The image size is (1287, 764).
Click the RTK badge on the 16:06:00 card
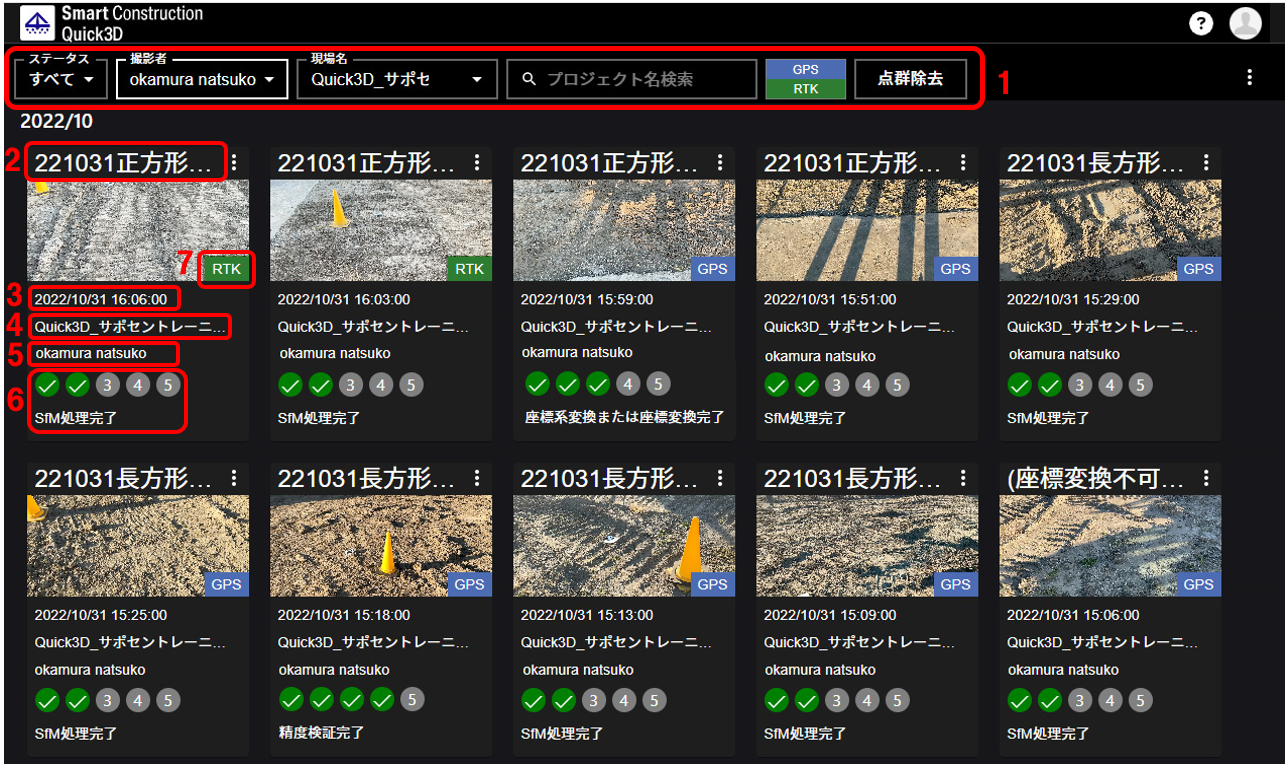point(226,268)
